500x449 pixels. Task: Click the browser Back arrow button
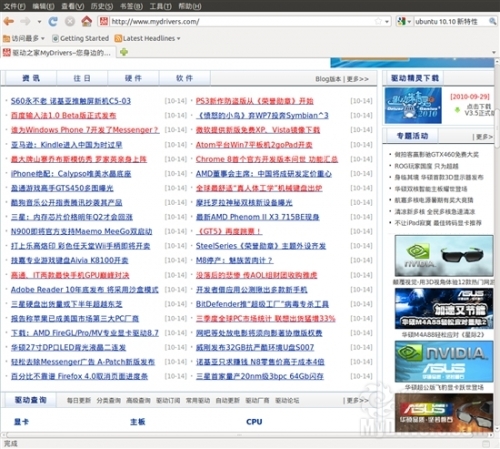pyautogui.click(x=9, y=22)
